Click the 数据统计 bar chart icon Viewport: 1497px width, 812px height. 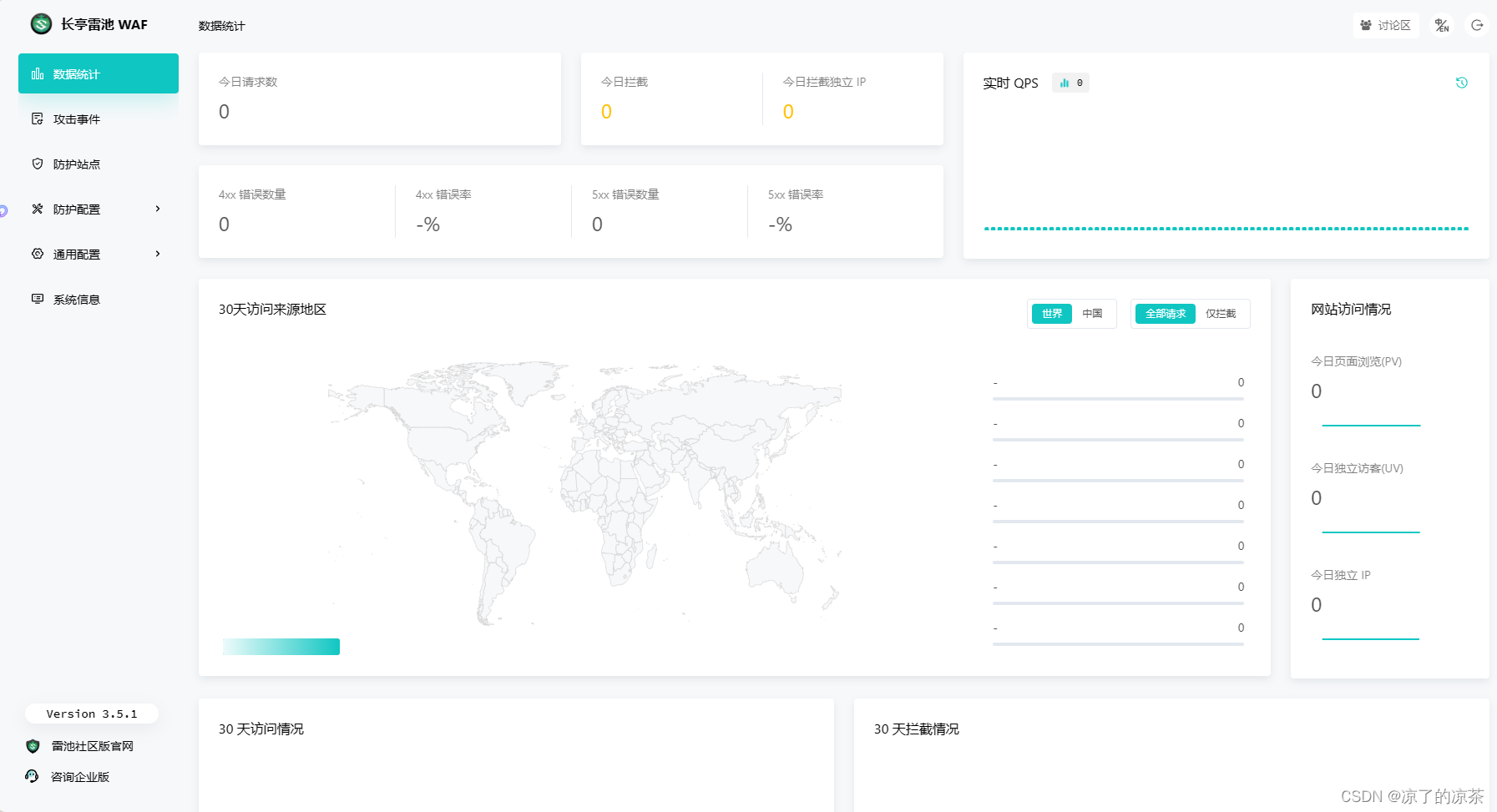click(38, 73)
